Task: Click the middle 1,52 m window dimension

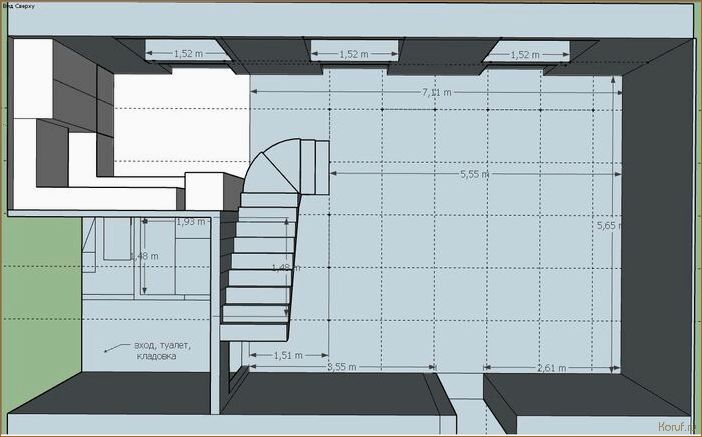Action: [356, 53]
